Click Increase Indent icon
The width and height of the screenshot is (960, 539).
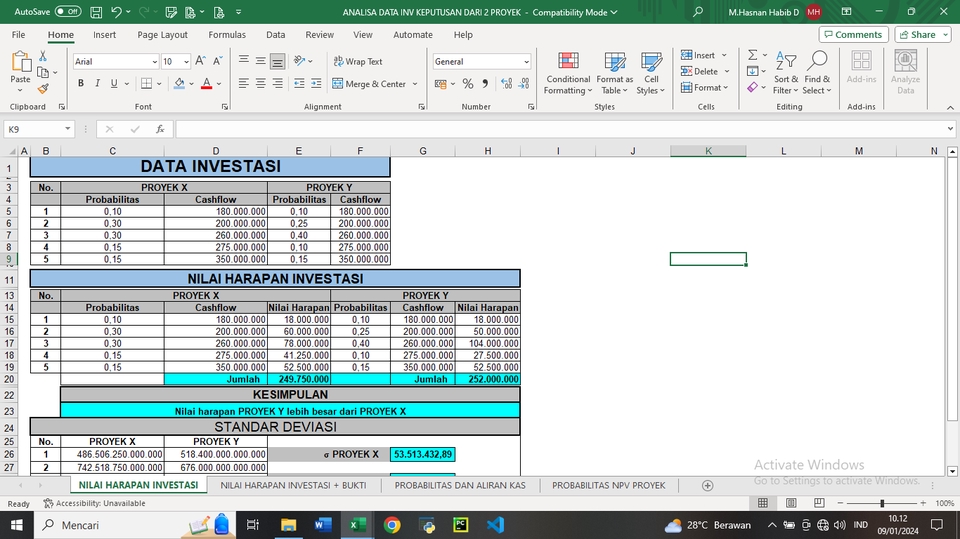pos(316,83)
